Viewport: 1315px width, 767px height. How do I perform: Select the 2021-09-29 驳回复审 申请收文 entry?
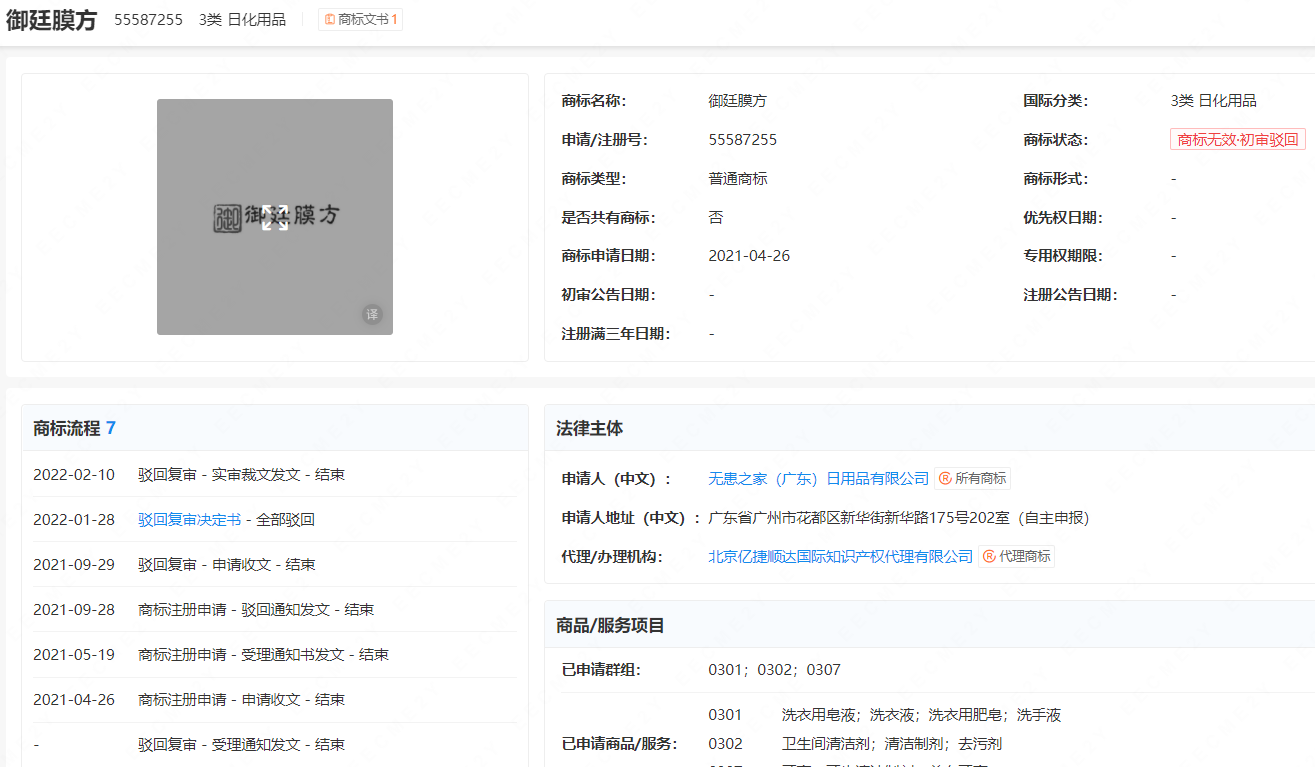(226, 565)
